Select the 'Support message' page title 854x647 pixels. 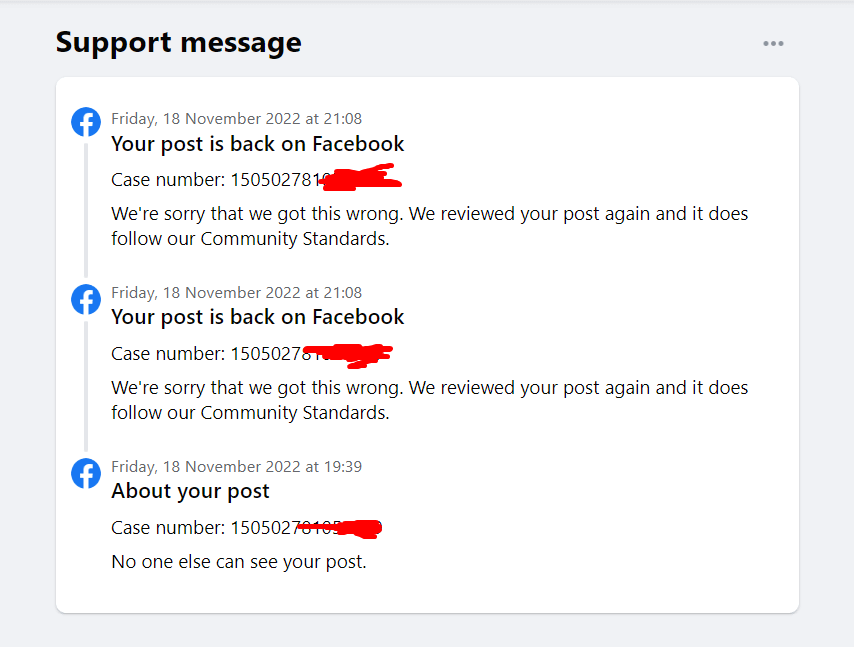(178, 42)
